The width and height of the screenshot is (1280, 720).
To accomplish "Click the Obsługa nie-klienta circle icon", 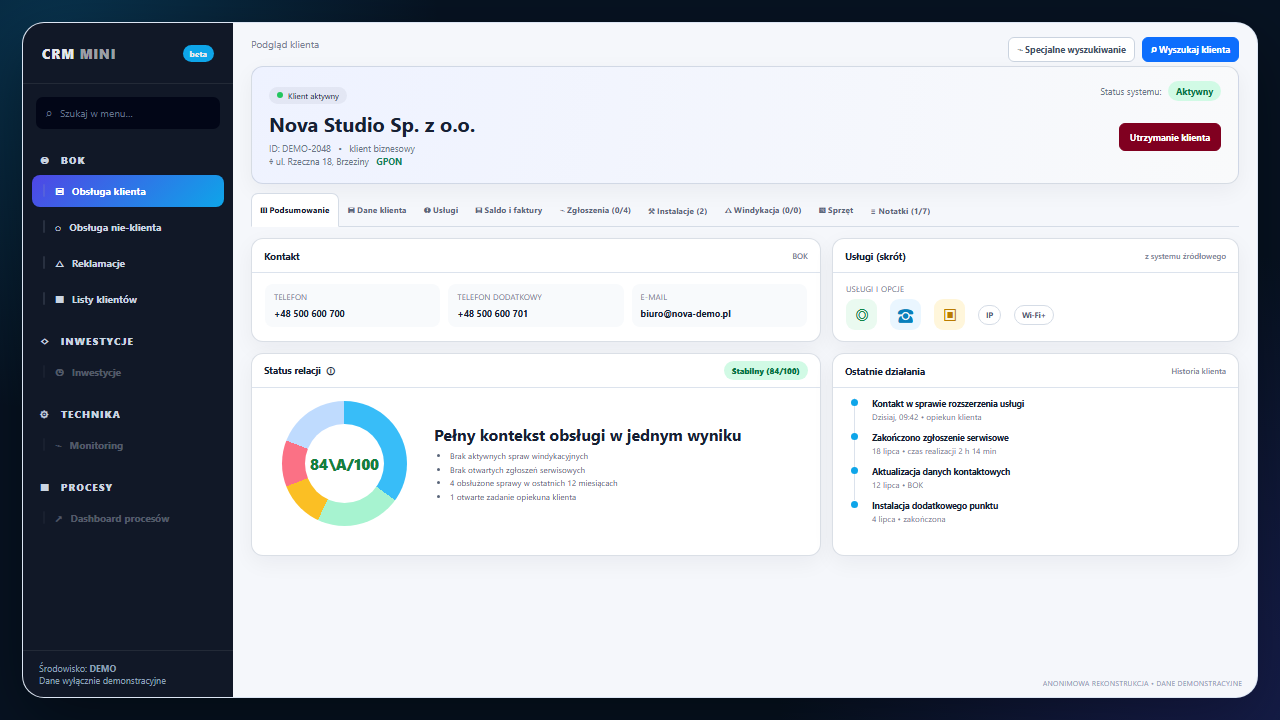I will pos(58,228).
